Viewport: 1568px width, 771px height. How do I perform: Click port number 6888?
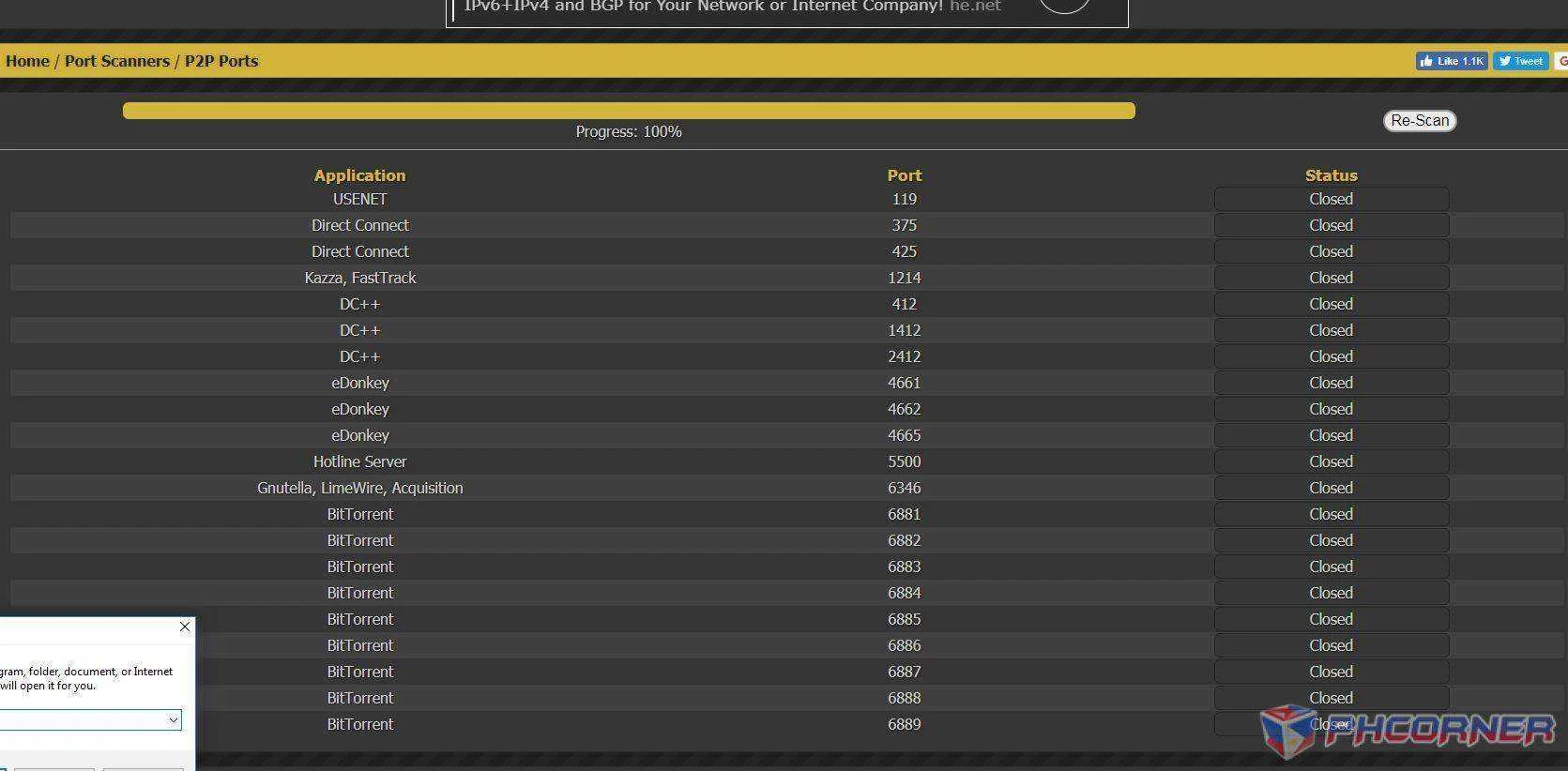905,698
